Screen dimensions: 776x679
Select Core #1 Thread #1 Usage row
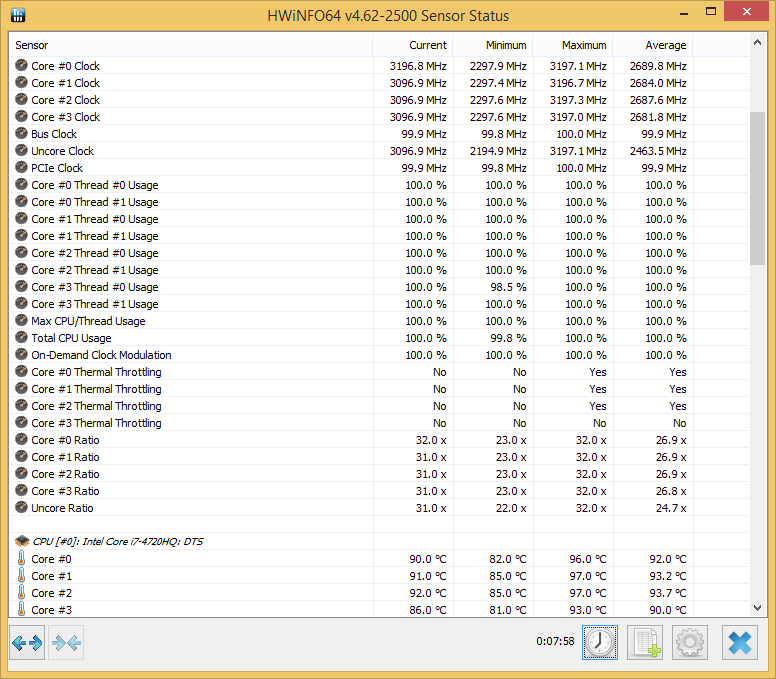click(379, 236)
